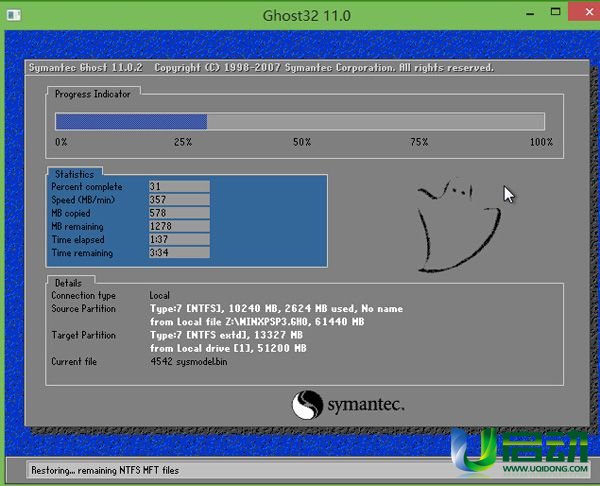Click the 75% progress marker label
600x486 pixels.
(x=419, y=142)
